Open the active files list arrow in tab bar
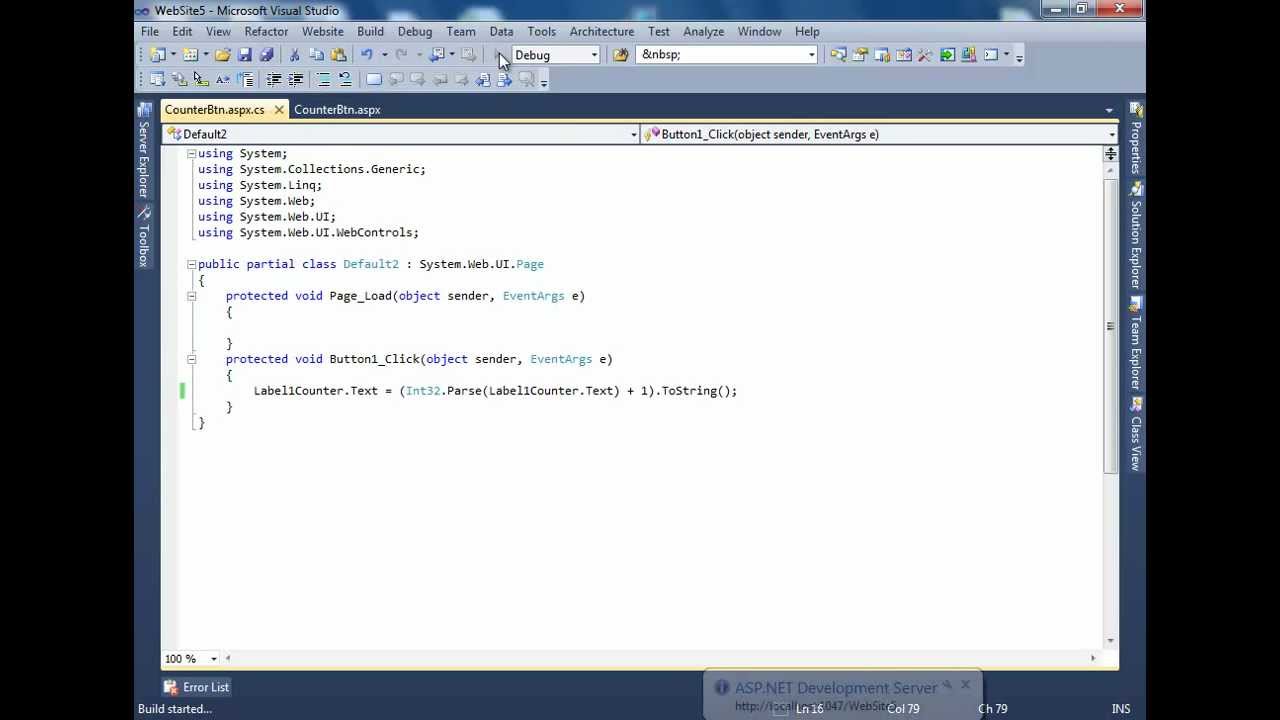Screen dimensions: 1280x720 [x=1109, y=110]
